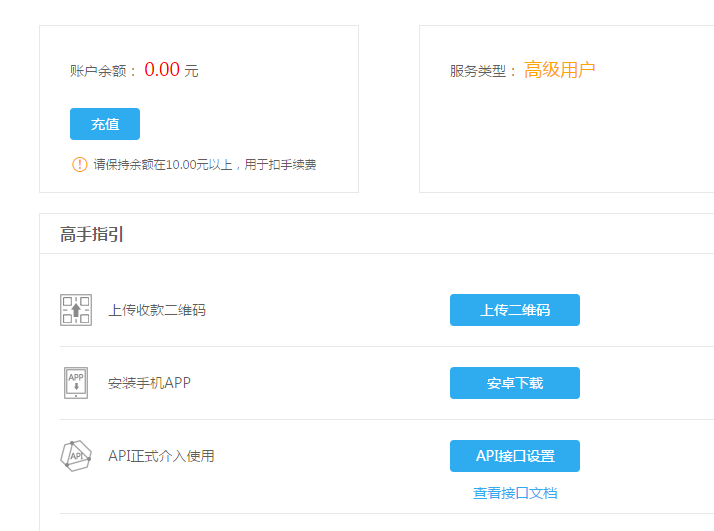Viewport: 714px width, 531px height.
Task: Click the orange warning exclamation icon
Action: click(x=80, y=165)
